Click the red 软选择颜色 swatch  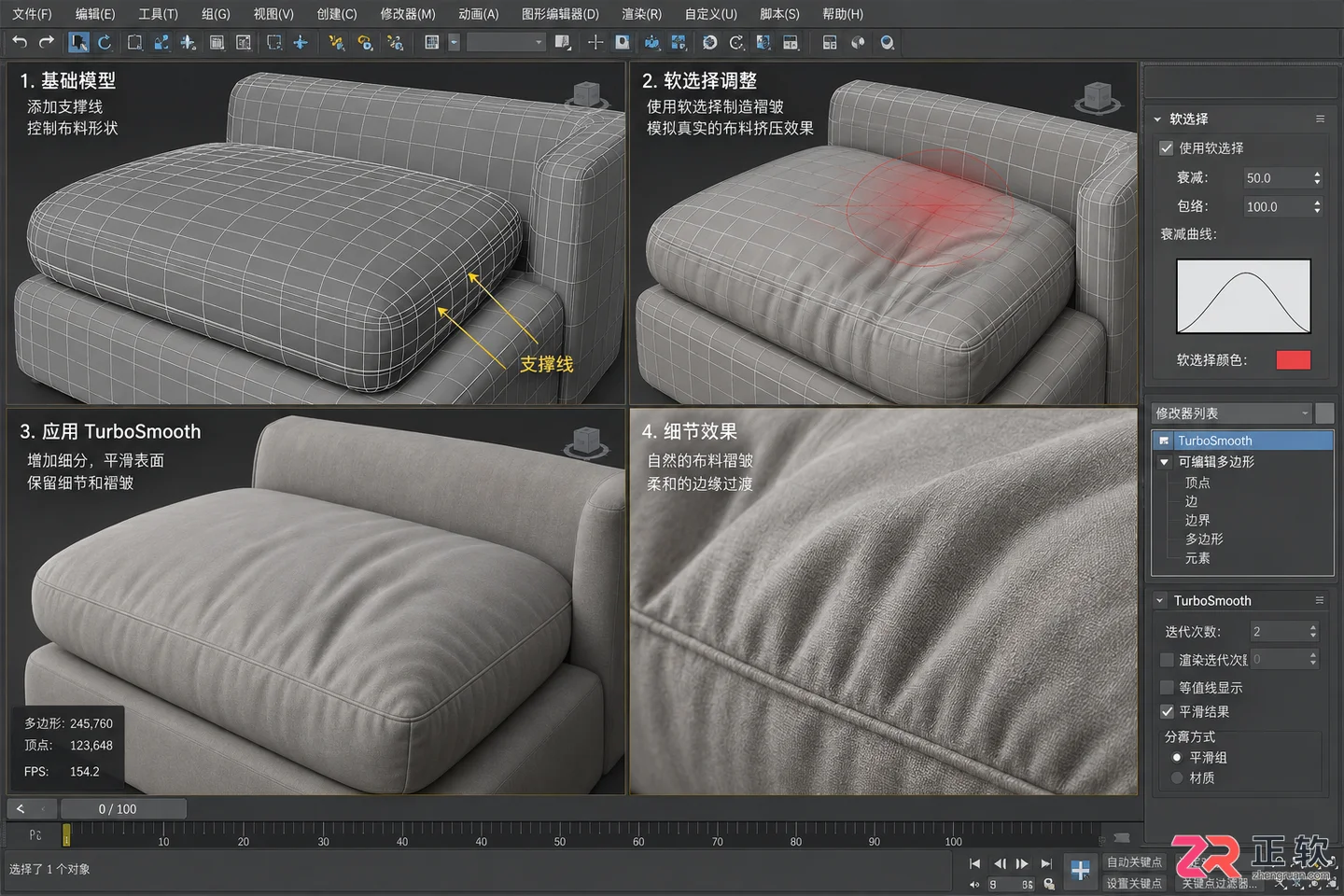1293,360
